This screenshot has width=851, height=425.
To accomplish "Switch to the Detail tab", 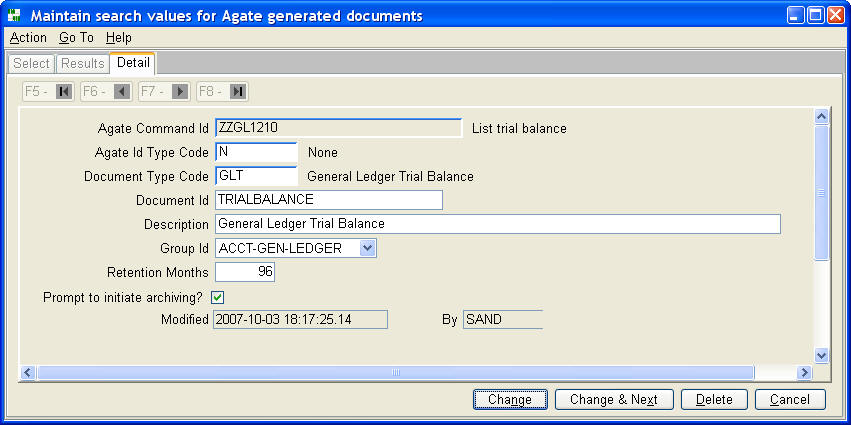I will [133, 63].
